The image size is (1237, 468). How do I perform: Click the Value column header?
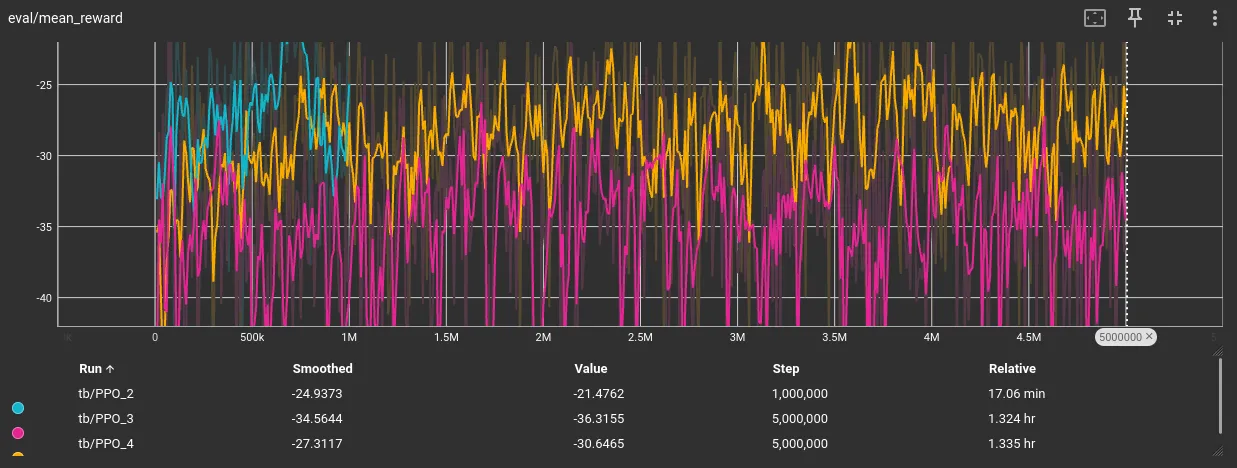(x=591, y=369)
